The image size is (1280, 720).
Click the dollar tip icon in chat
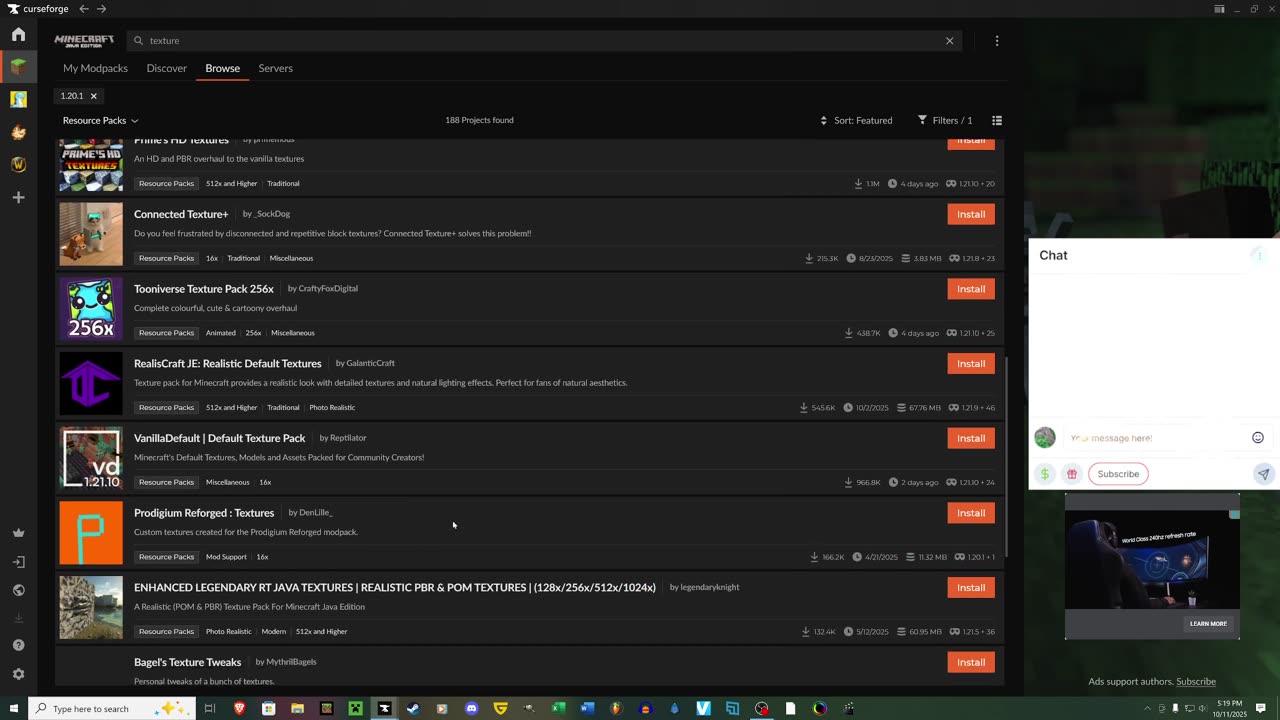click(1045, 474)
